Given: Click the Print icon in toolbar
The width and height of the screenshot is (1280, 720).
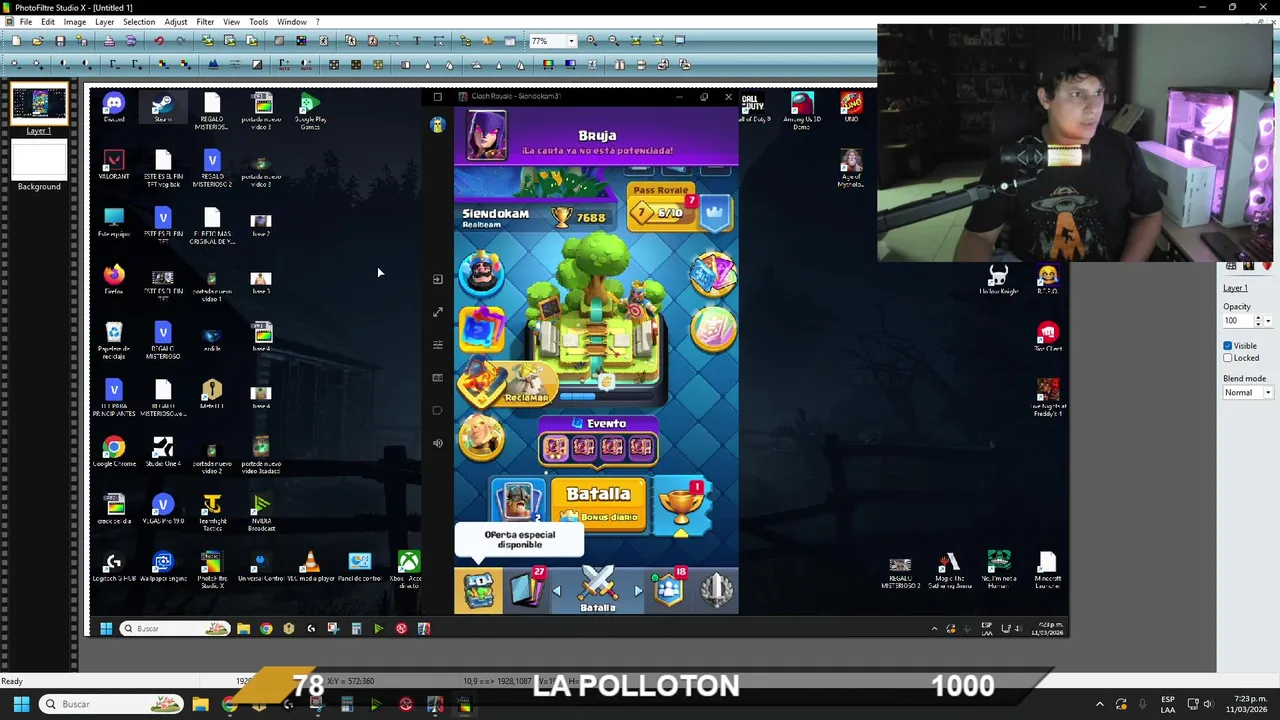Looking at the screenshot, I should [x=109, y=40].
